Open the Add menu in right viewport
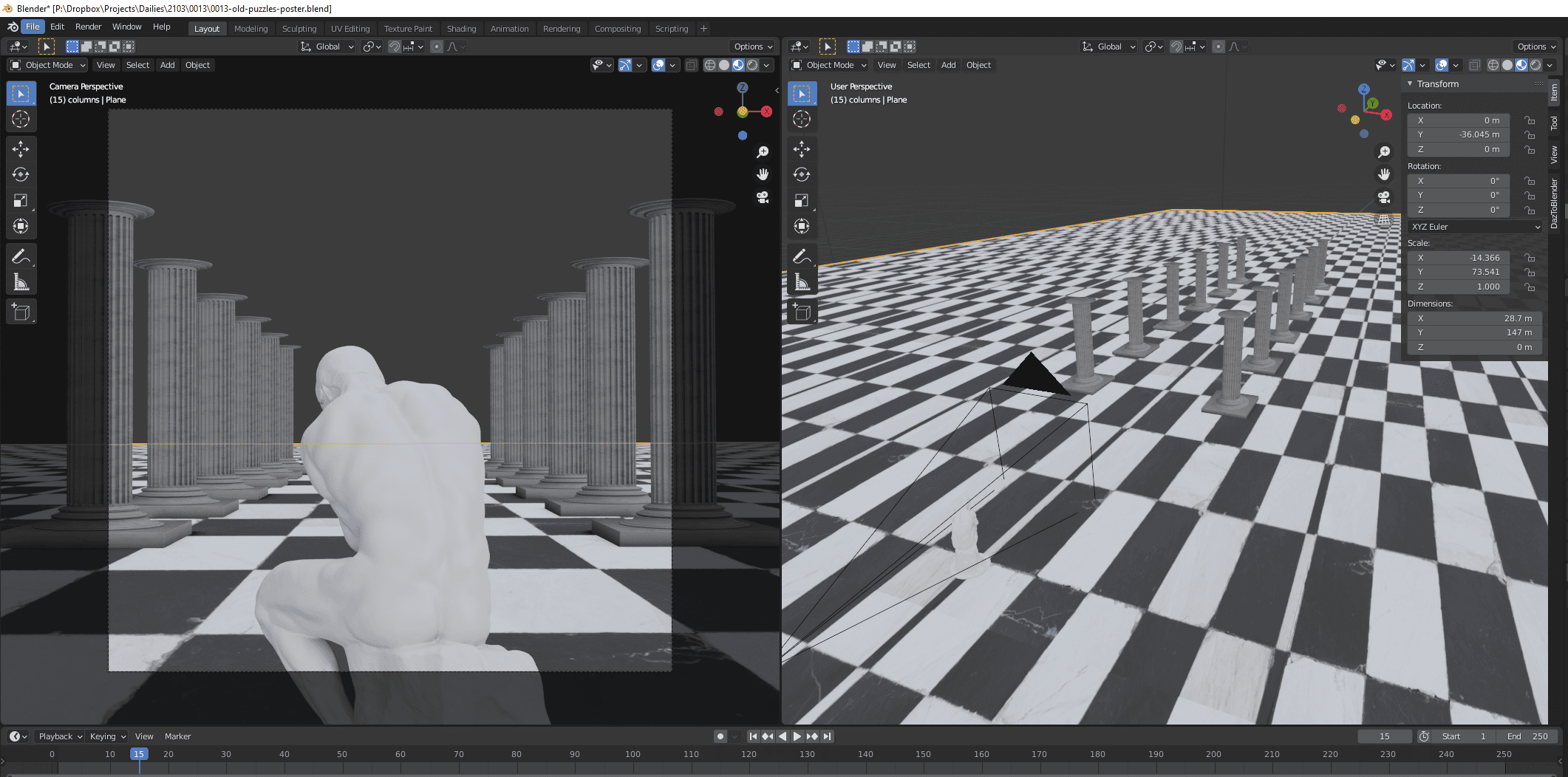 pos(948,65)
